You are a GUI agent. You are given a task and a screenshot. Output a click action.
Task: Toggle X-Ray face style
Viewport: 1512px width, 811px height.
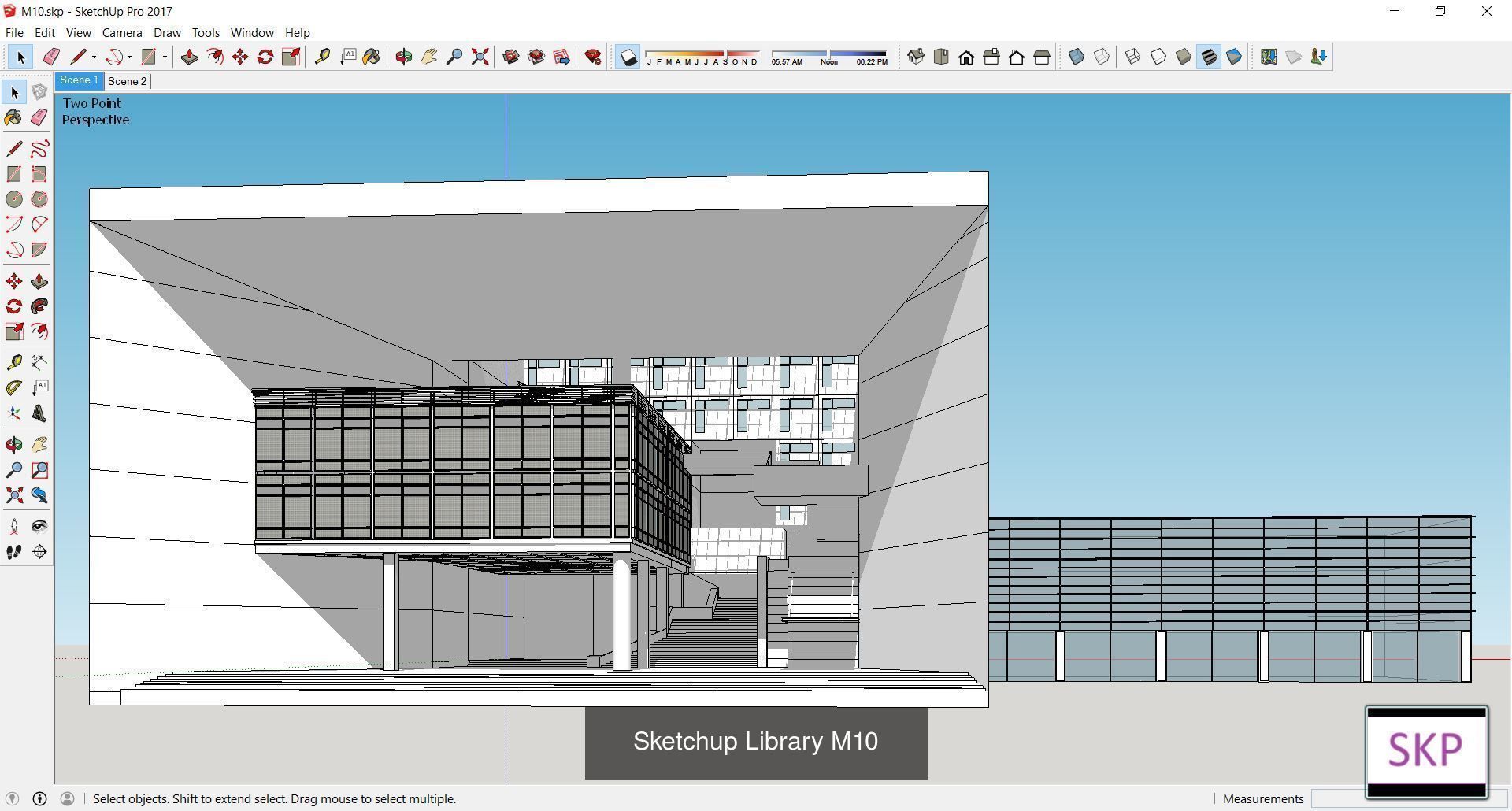click(x=1077, y=57)
